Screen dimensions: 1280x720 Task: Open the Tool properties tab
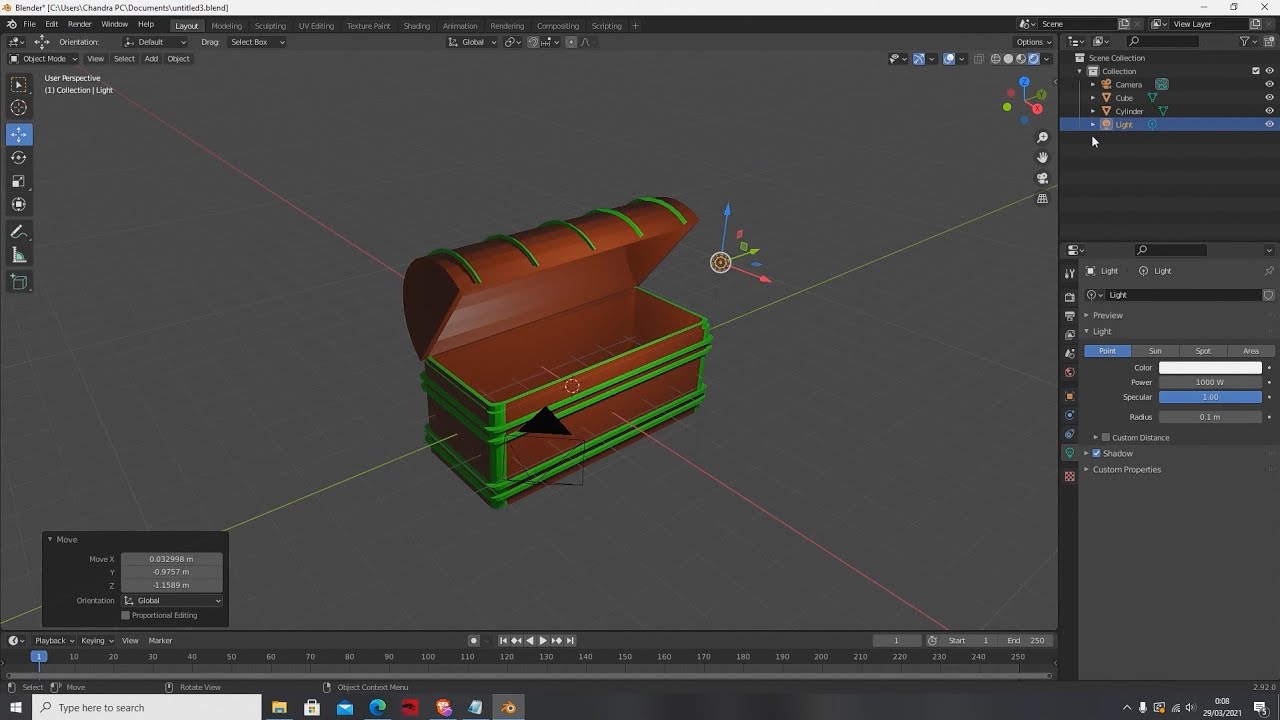point(1069,273)
